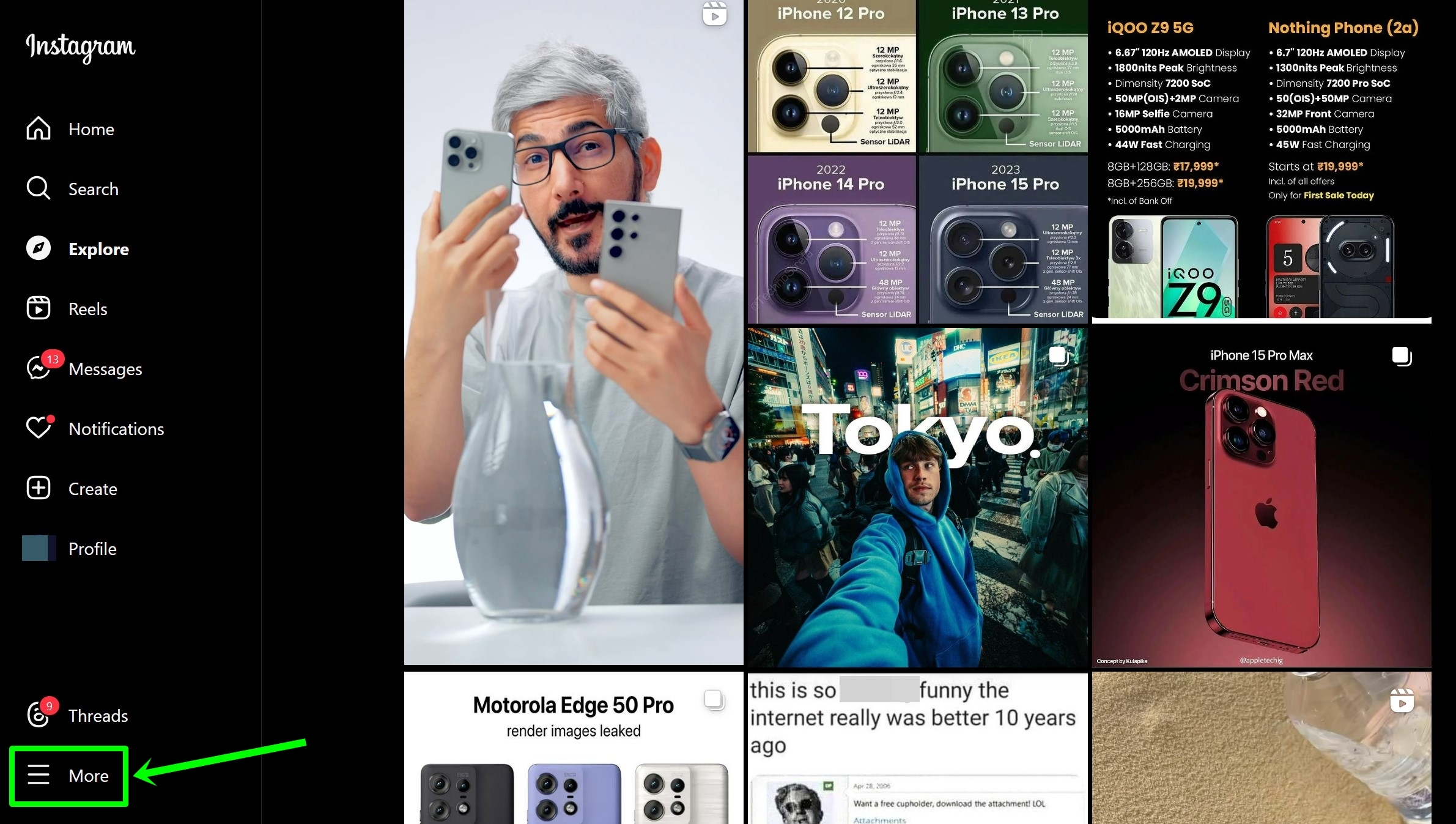Open the Reels icon in sidebar
The height and width of the screenshot is (824, 1456).
pos(39,308)
